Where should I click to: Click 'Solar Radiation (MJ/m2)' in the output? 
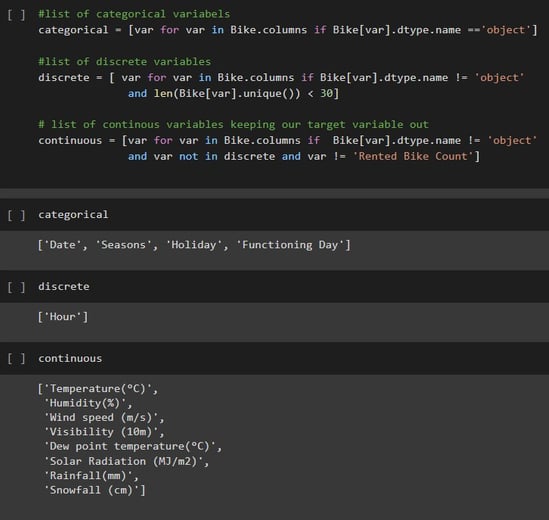(123, 461)
